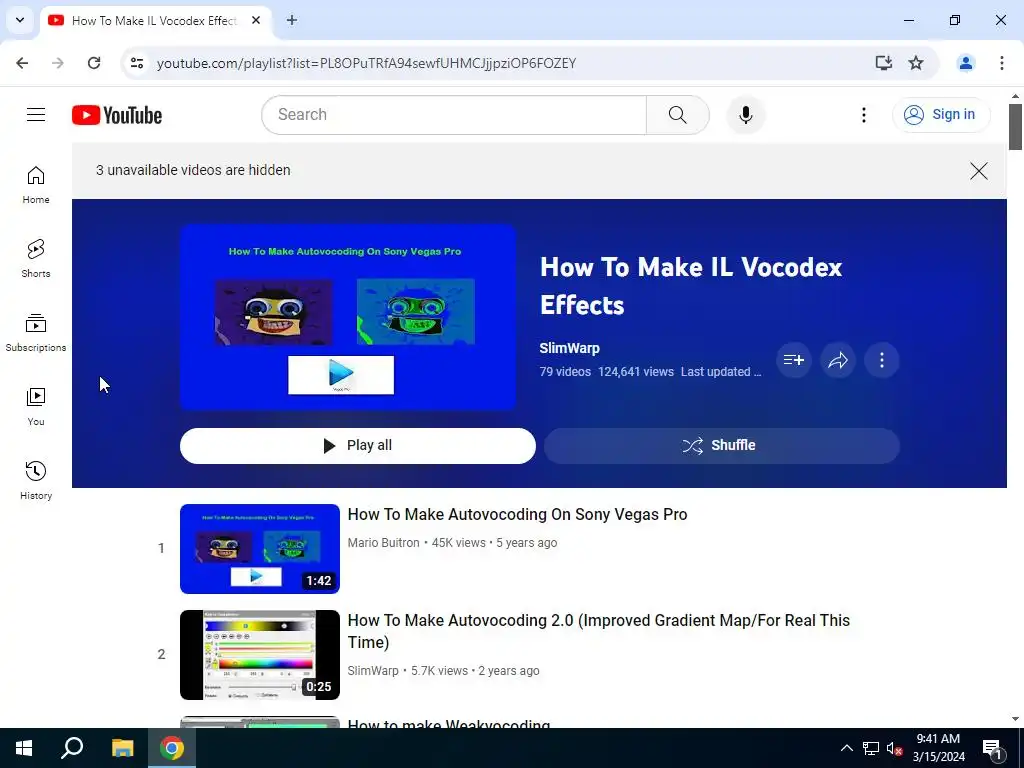Go to Home in sidebar
1024x768 pixels.
(36, 185)
